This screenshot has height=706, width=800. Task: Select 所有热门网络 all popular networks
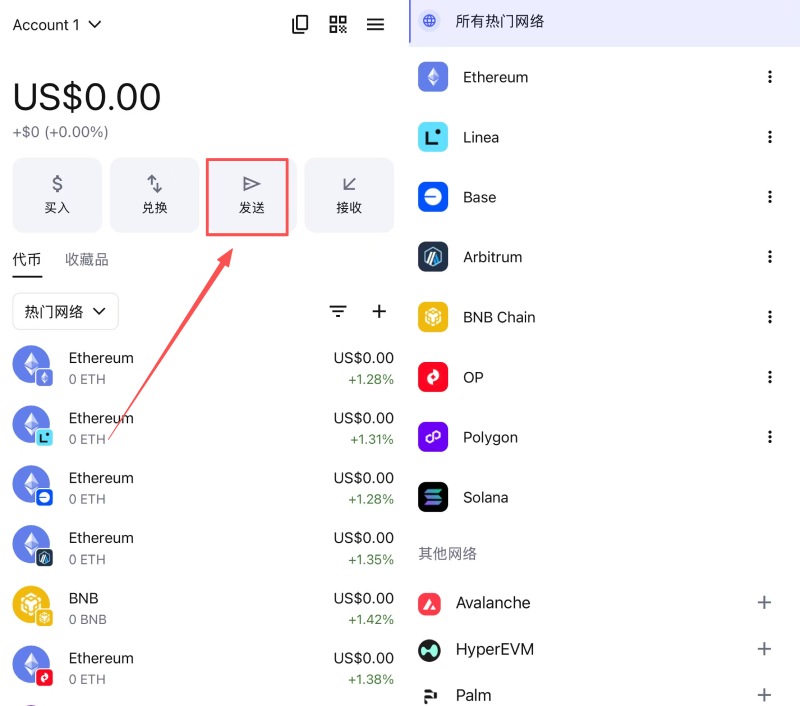tap(605, 21)
